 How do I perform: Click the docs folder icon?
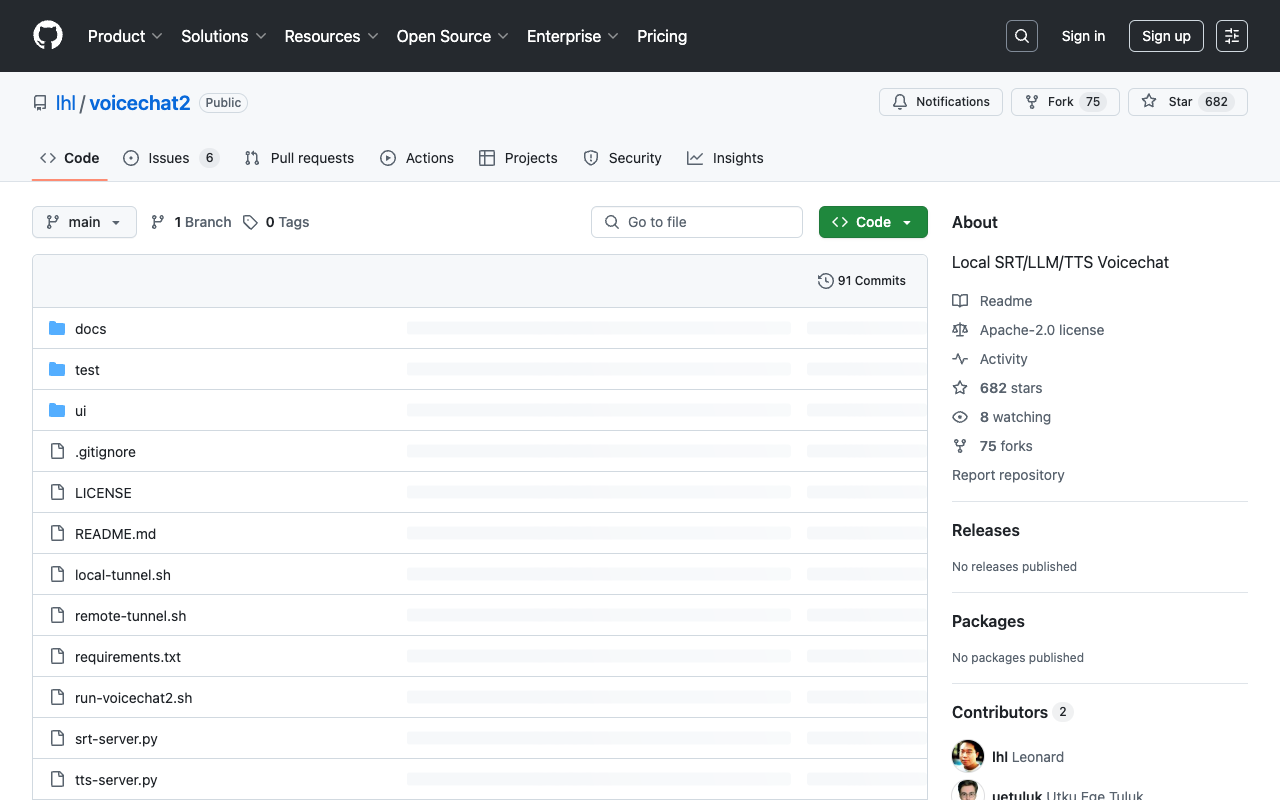(57, 329)
